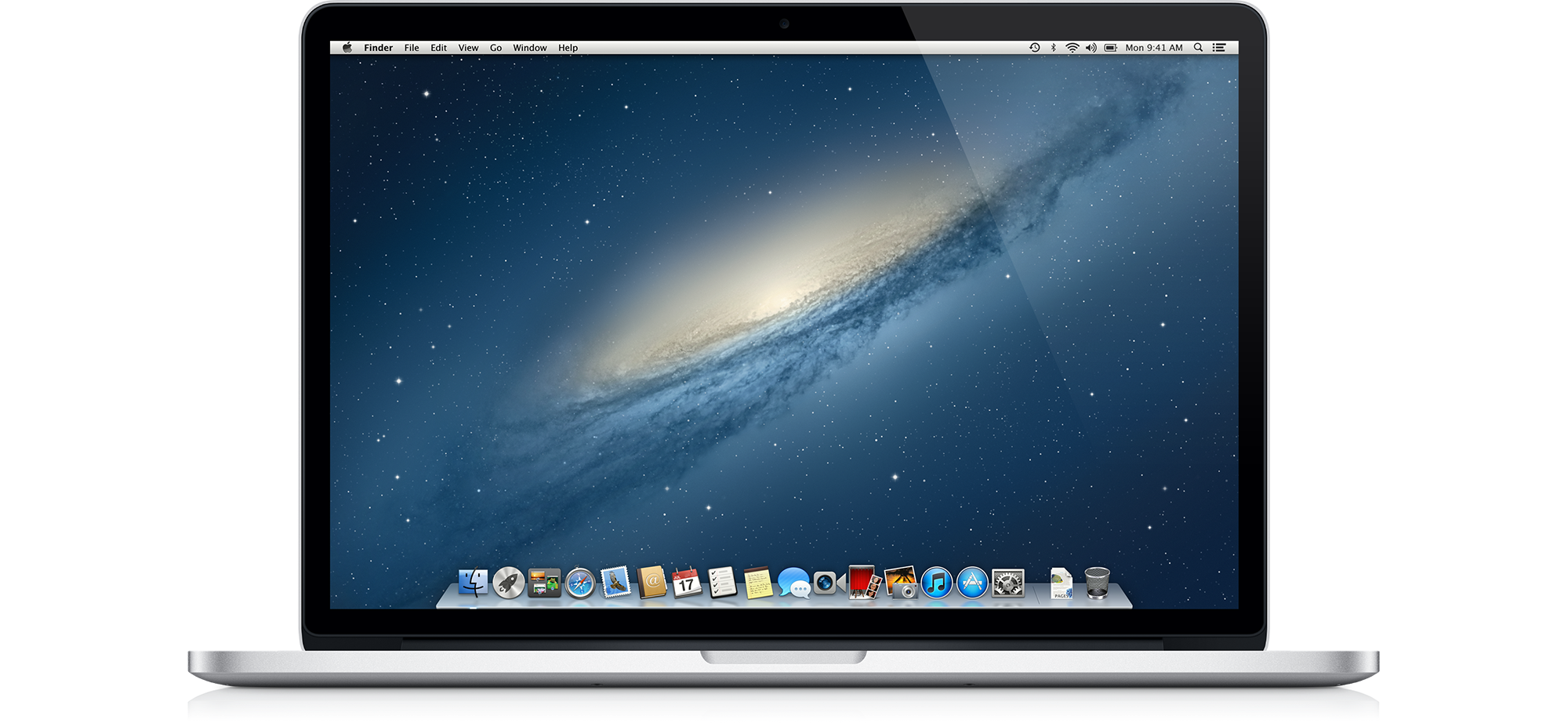Click the Mon 9:41 AM clock
1568x723 pixels.
1154,48
